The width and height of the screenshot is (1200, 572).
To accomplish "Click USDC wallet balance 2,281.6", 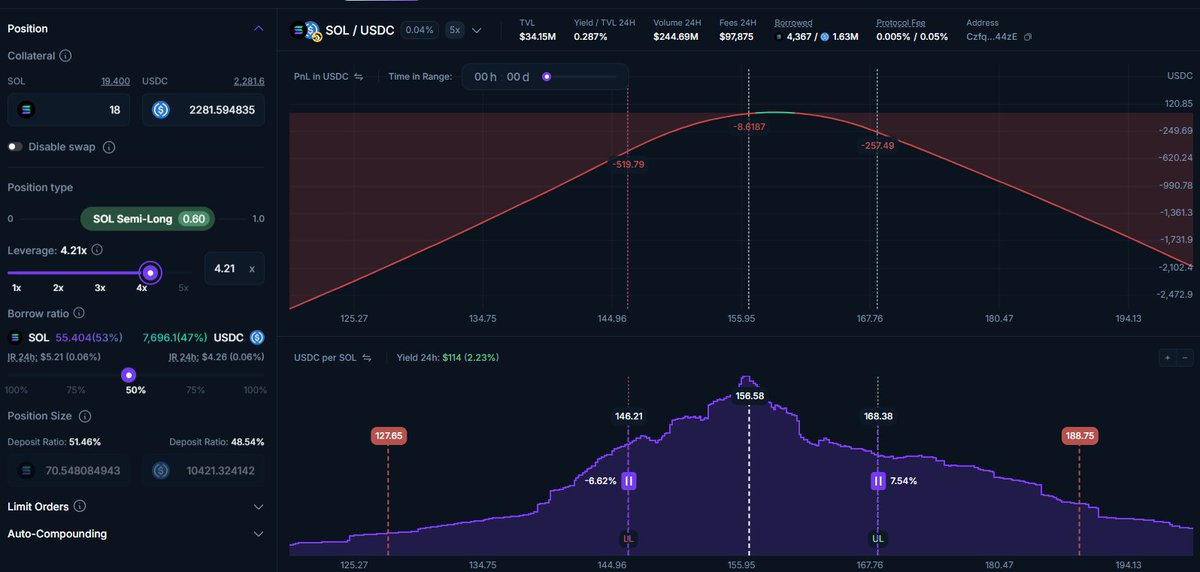I will coord(249,81).
